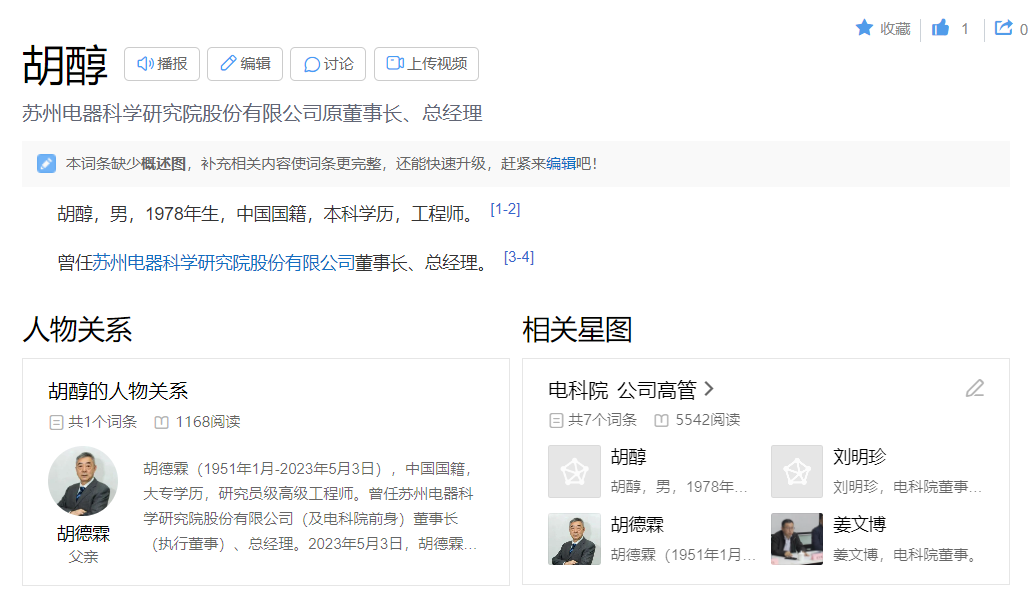
Task: Click 父亲 relationship label
Action: (83, 557)
